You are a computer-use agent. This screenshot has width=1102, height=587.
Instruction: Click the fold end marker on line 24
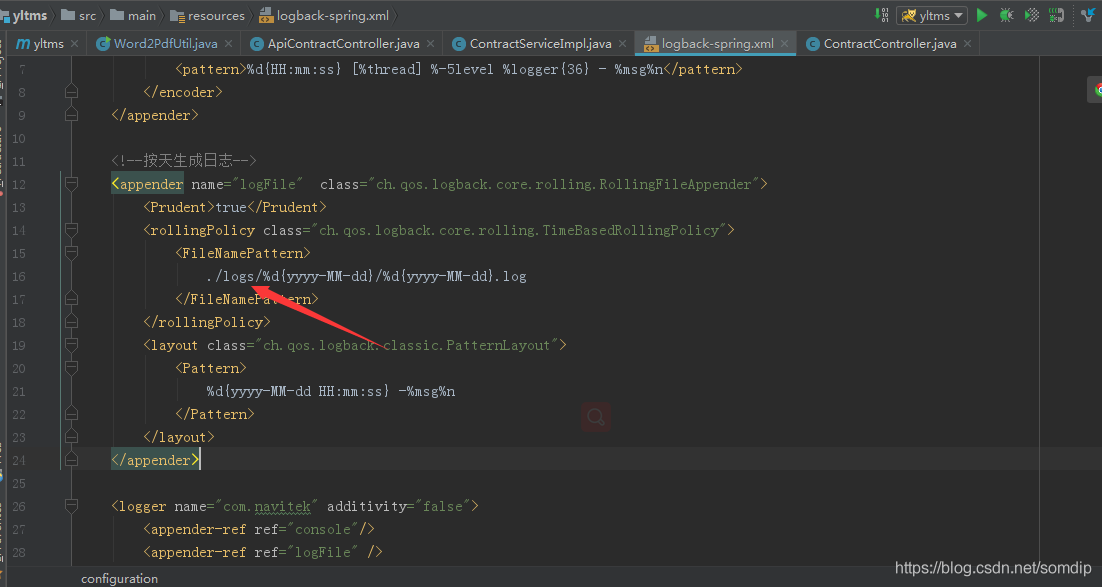point(71,460)
